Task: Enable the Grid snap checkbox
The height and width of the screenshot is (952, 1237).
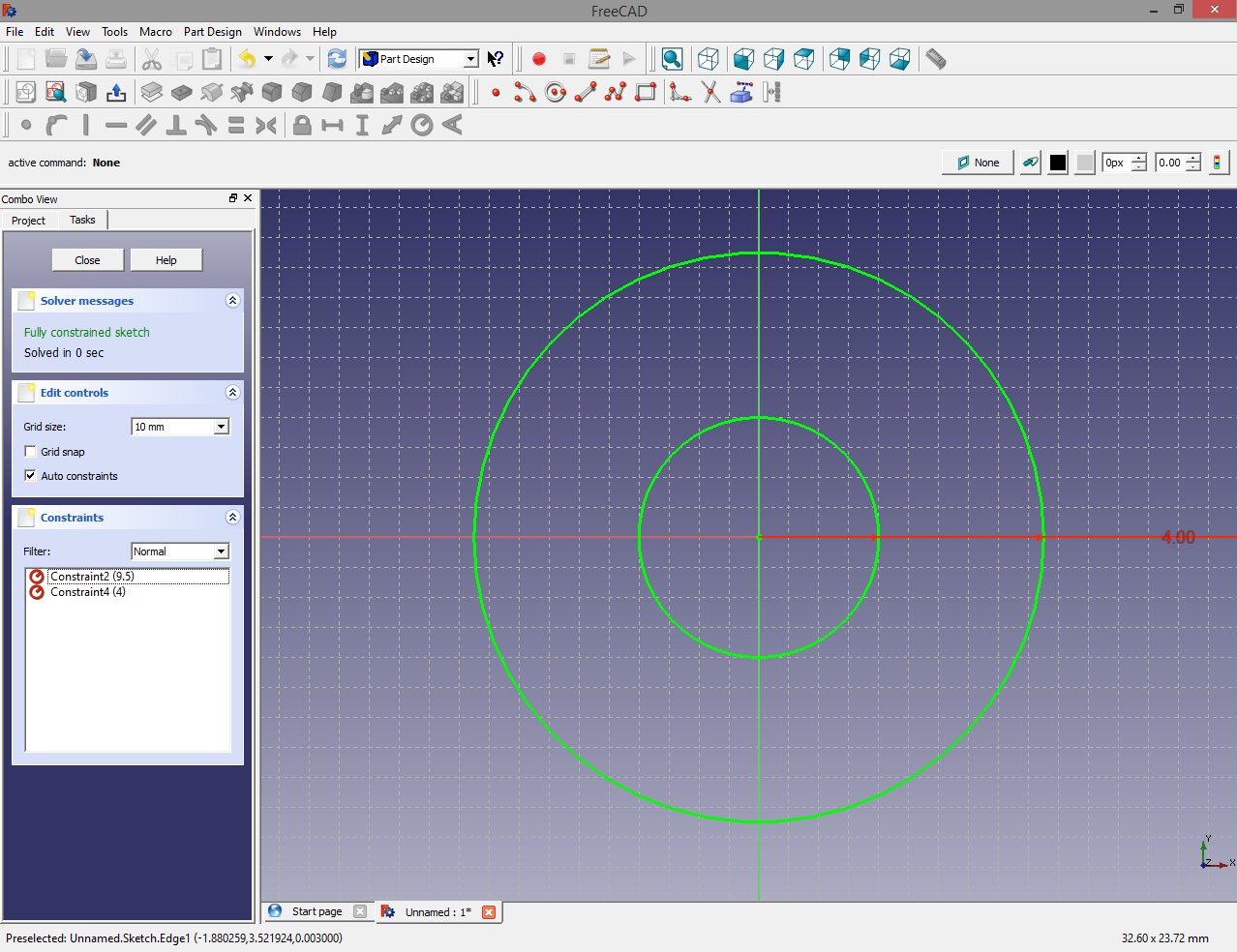Action: [x=31, y=452]
